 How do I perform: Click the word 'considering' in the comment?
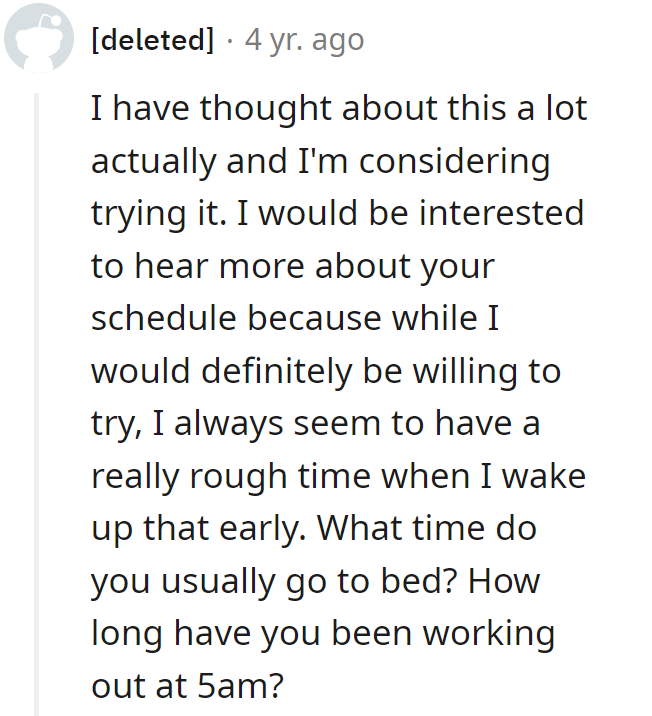(454, 162)
